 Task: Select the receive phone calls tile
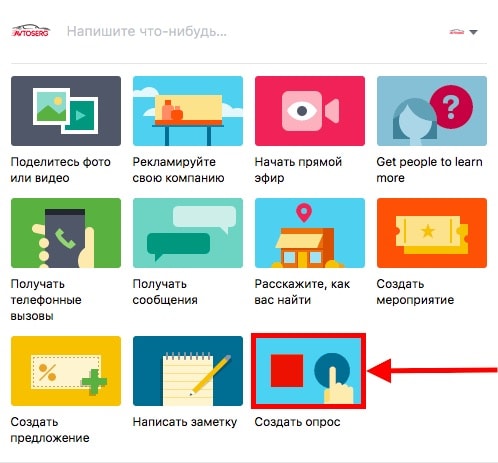tap(66, 233)
